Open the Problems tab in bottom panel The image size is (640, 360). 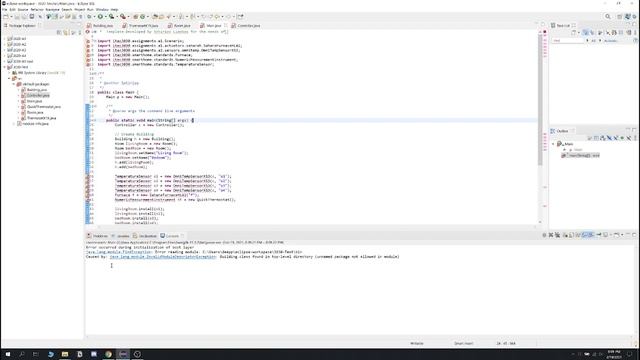pyautogui.click(x=97, y=236)
